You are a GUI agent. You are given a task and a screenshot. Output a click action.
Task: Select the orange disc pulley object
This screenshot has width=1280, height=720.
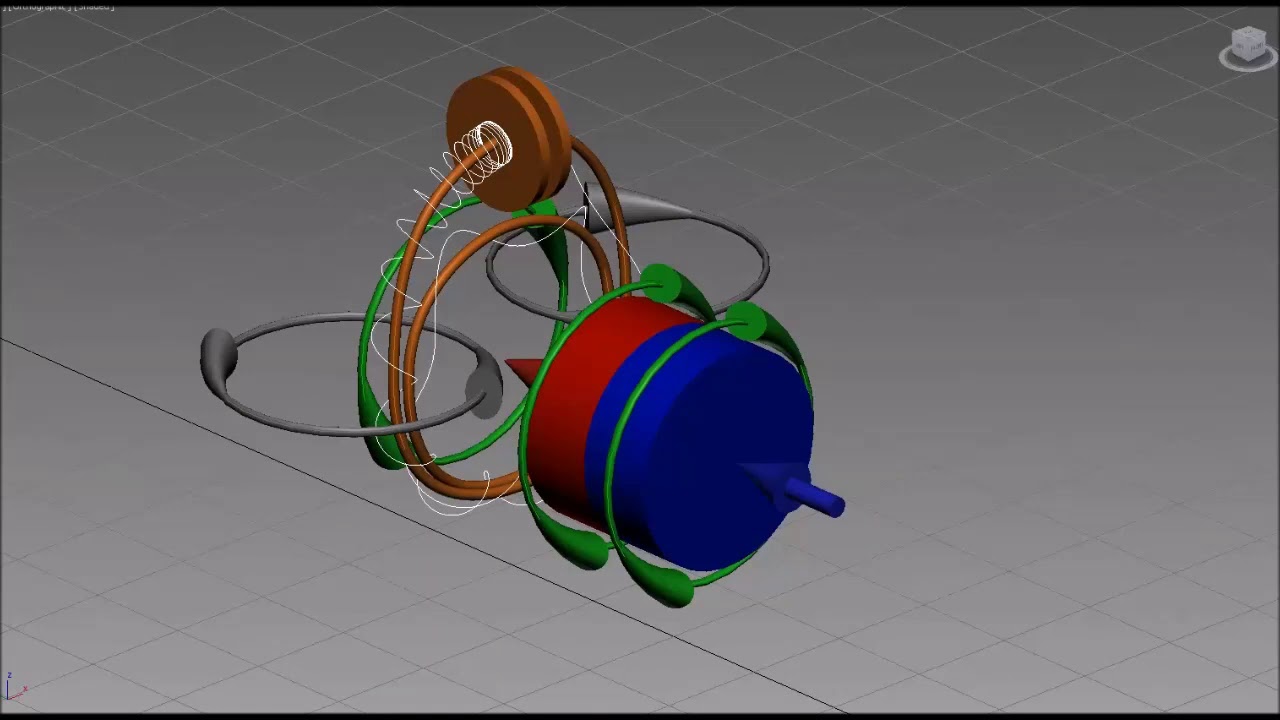509,138
